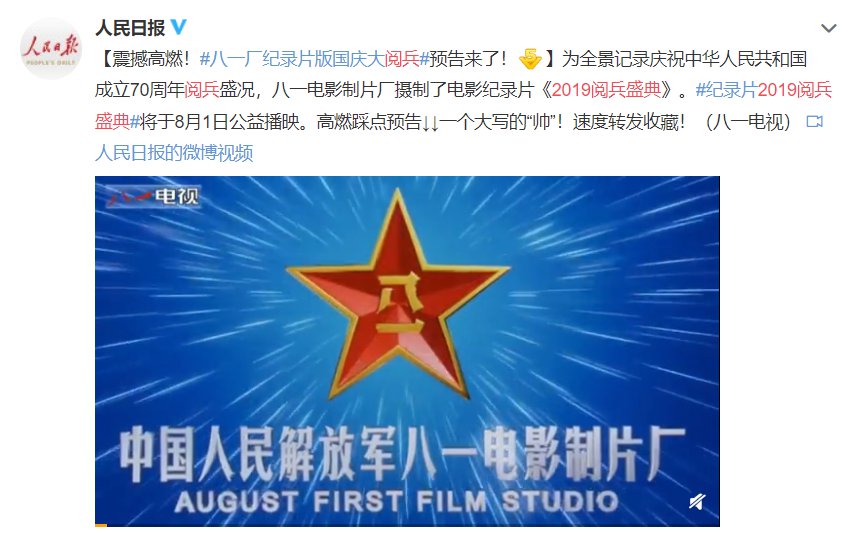Click the AUGUST FIRST FILM STUDIO caption
Screen dimensions: 856x533
(397, 501)
